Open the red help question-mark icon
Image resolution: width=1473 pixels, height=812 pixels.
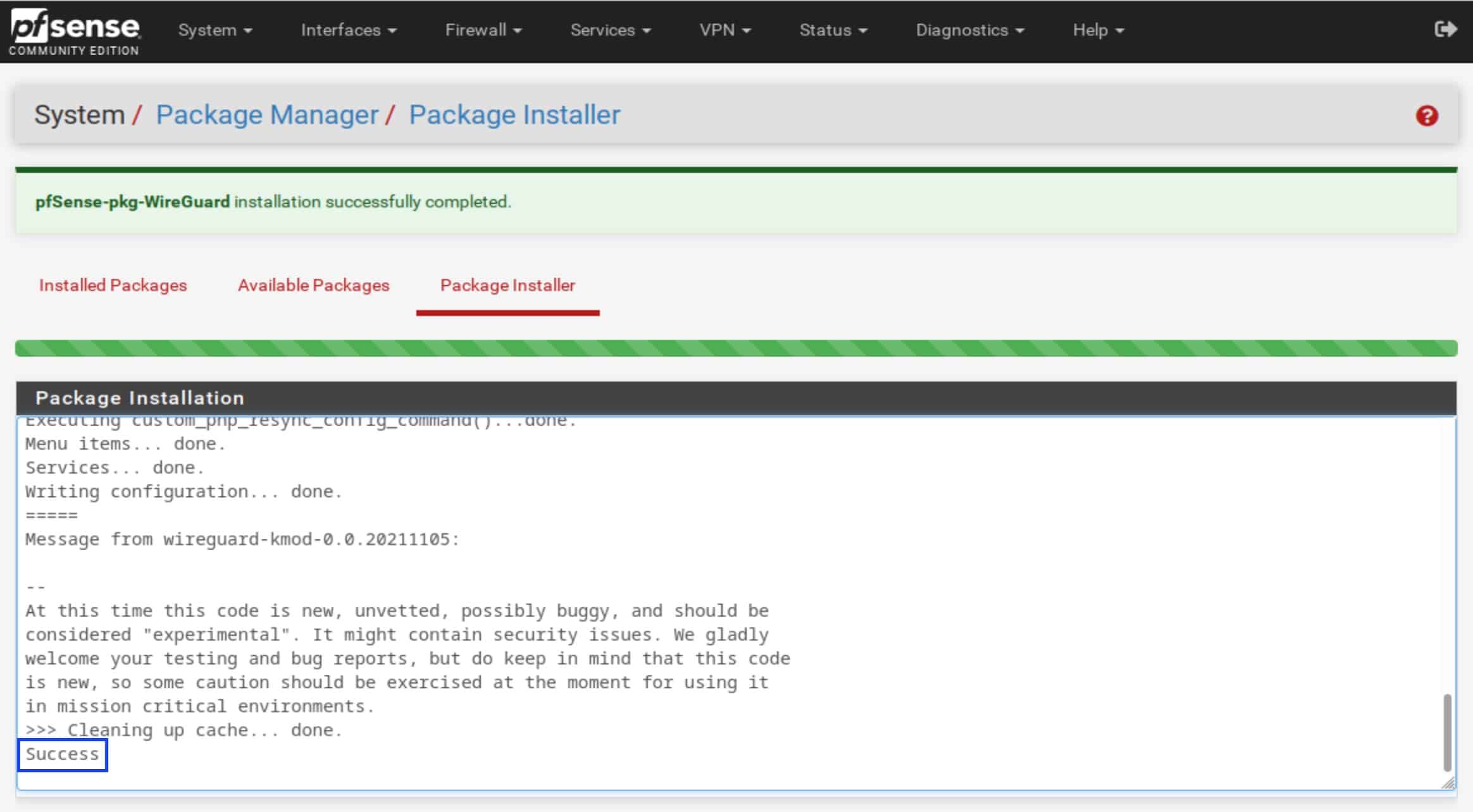coord(1427,116)
